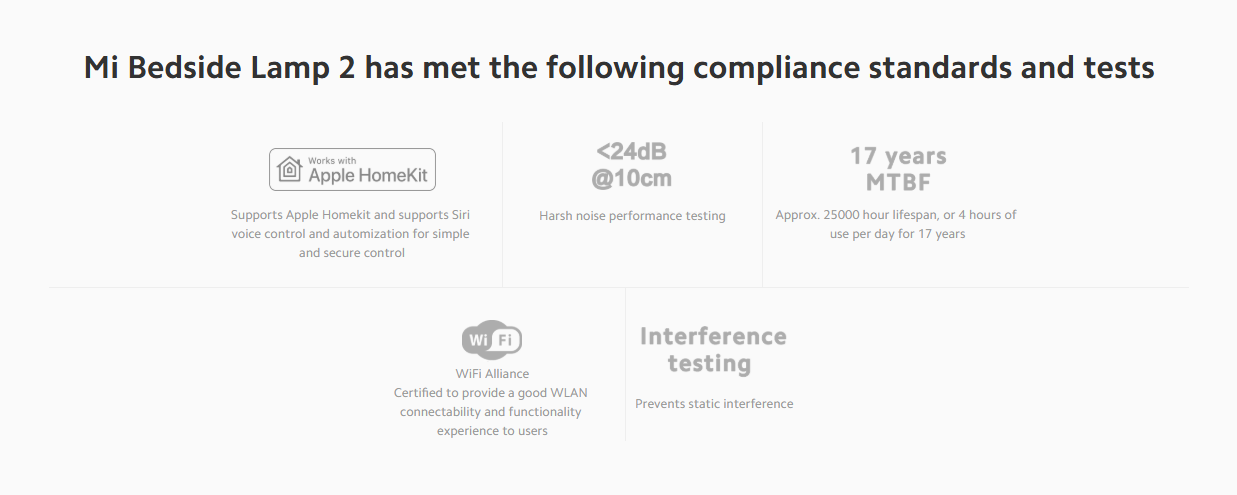Screen dimensions: 1237x495
Task: Click the 25000 hour lifespan description
Action: click(x=896, y=224)
